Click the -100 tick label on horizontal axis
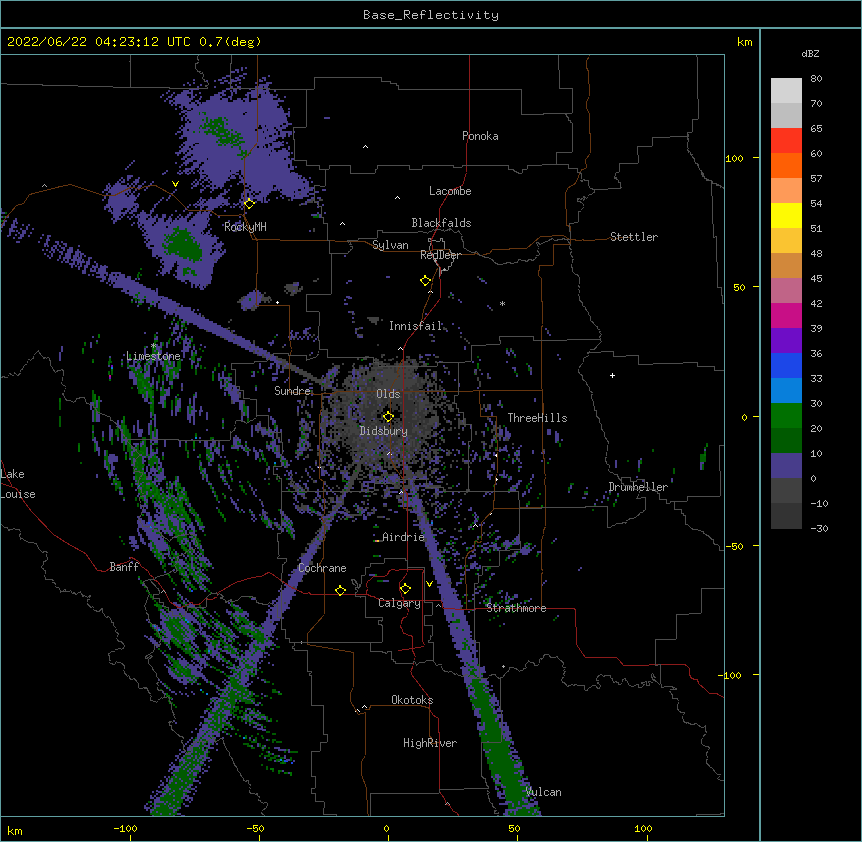Screen dimensions: 862x842 click(x=125, y=828)
